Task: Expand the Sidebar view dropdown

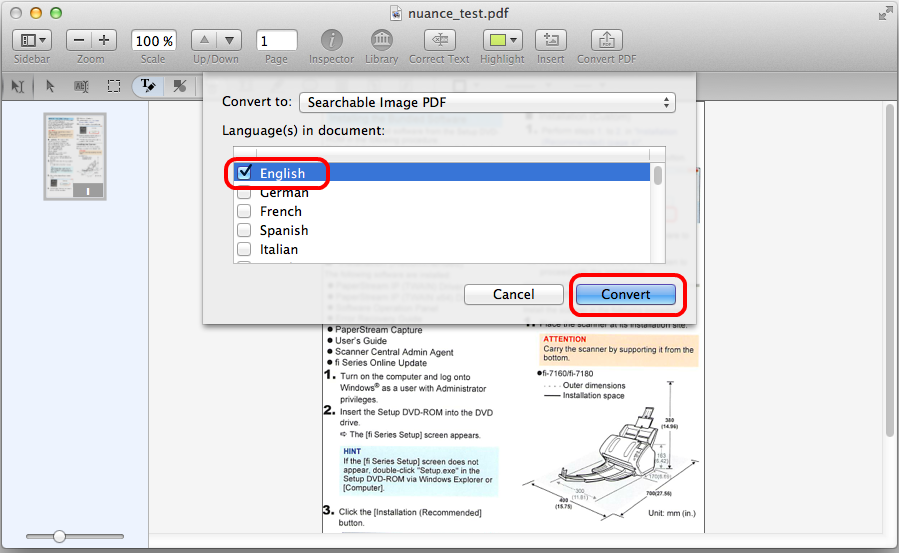Action: [33, 41]
